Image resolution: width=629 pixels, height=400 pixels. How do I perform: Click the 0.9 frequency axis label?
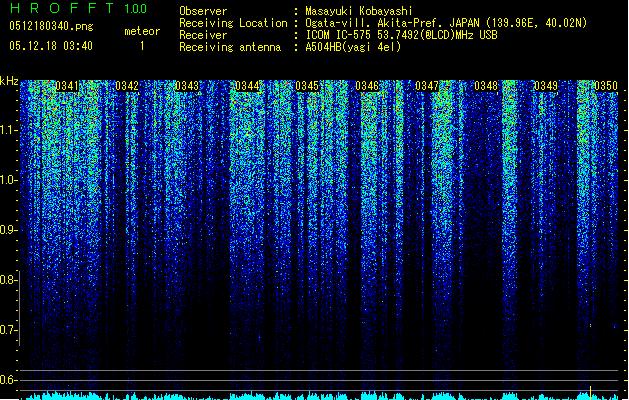(8, 230)
